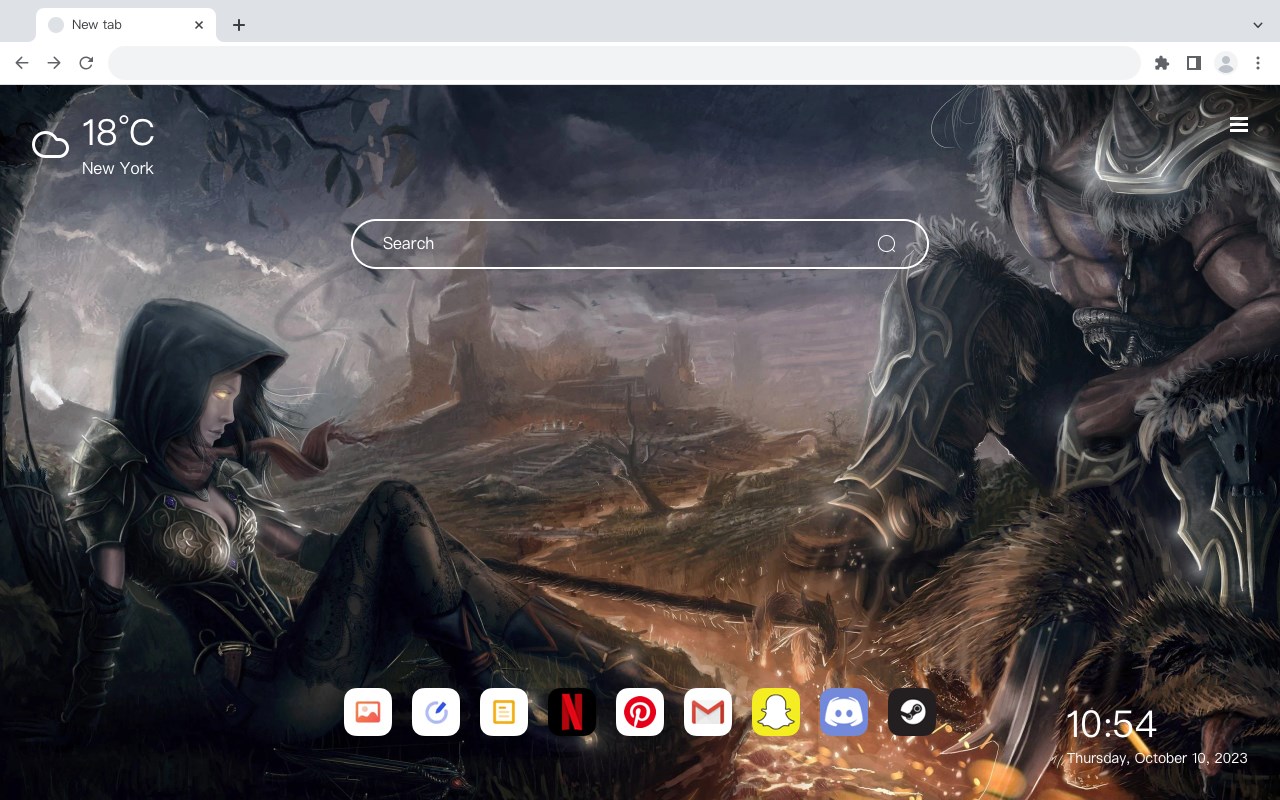Click the search magnifier icon
1280x800 pixels.
click(x=886, y=244)
